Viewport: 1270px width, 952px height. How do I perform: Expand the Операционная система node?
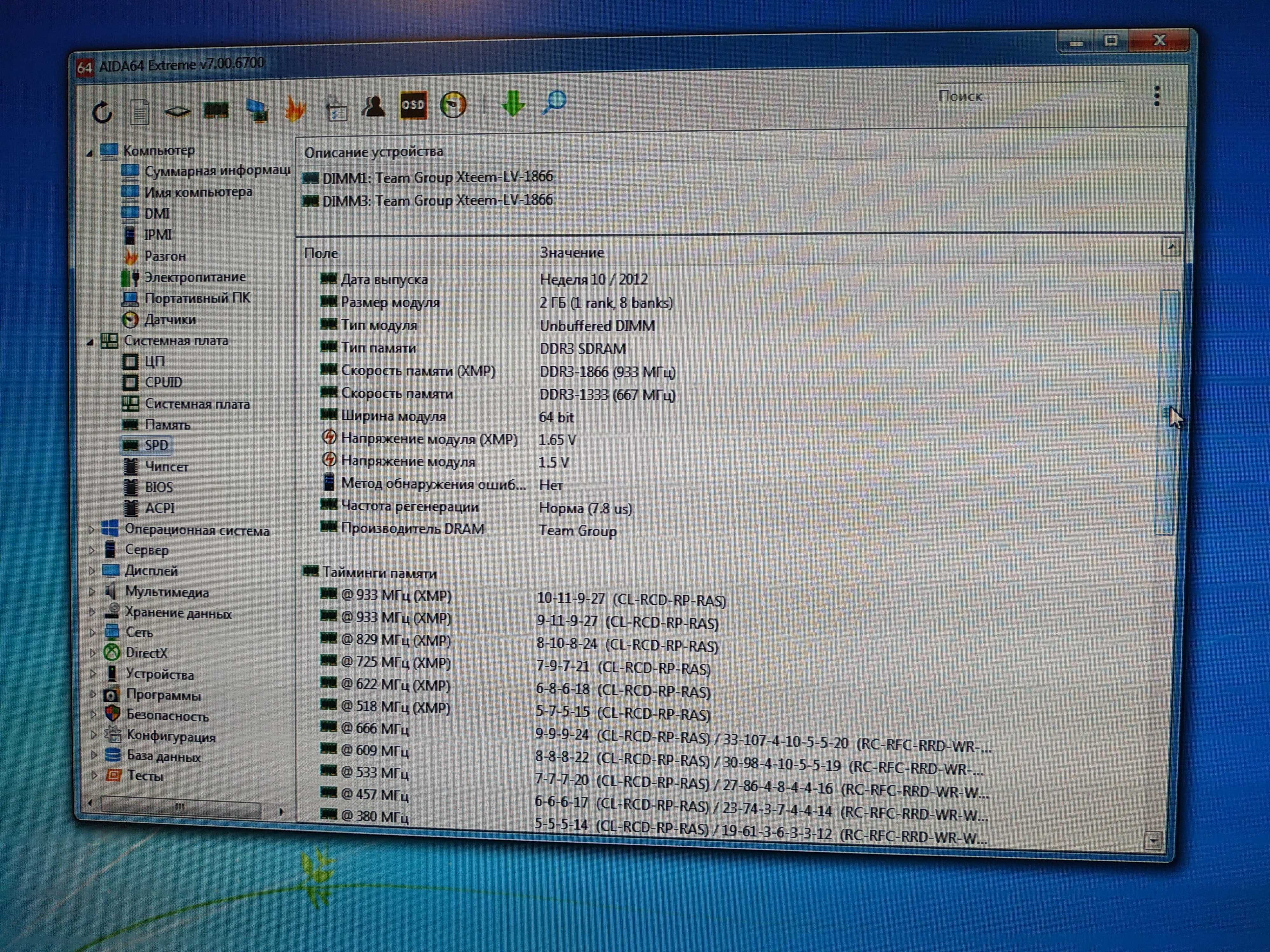point(91,530)
